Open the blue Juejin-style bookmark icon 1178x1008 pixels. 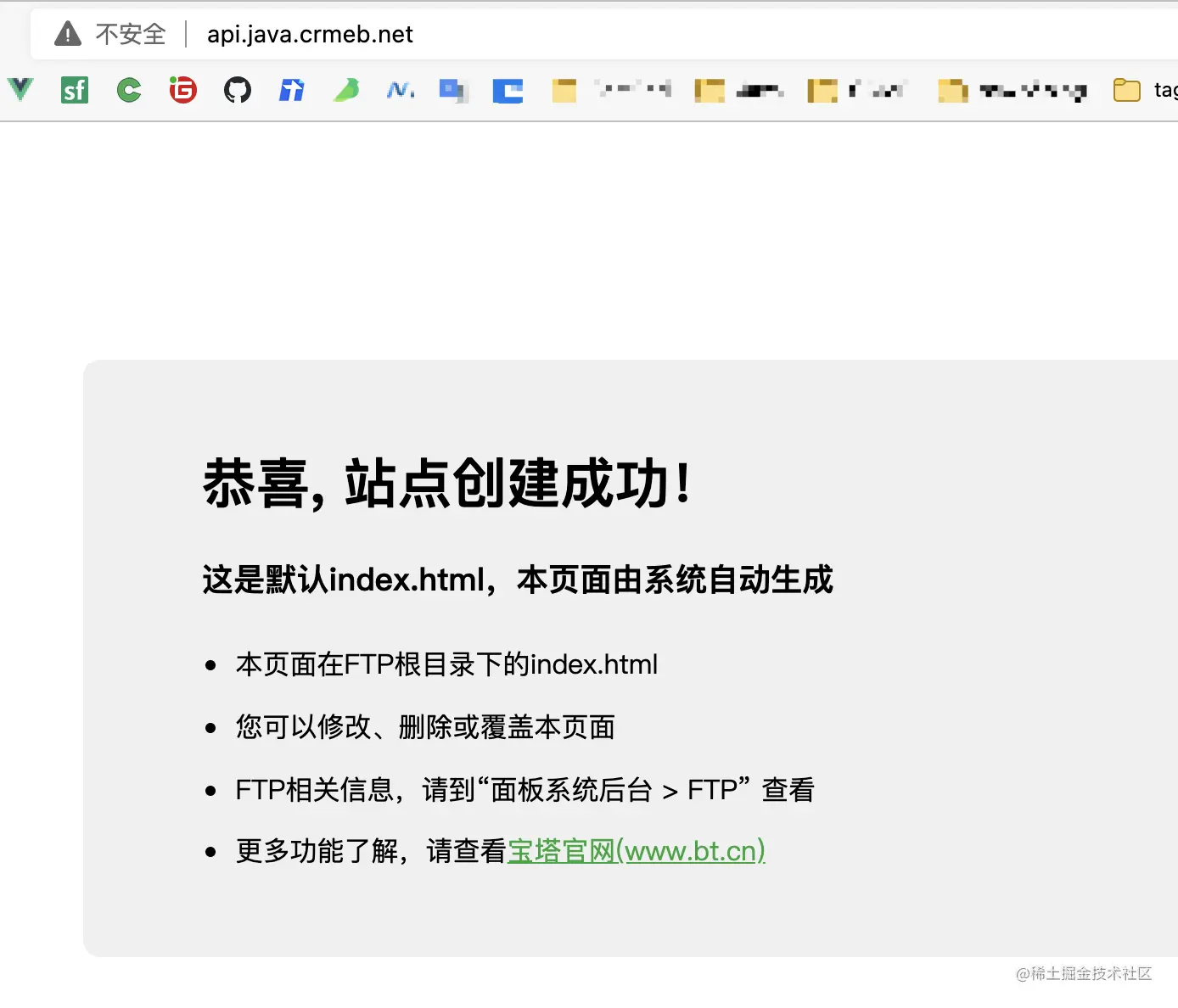(292, 89)
